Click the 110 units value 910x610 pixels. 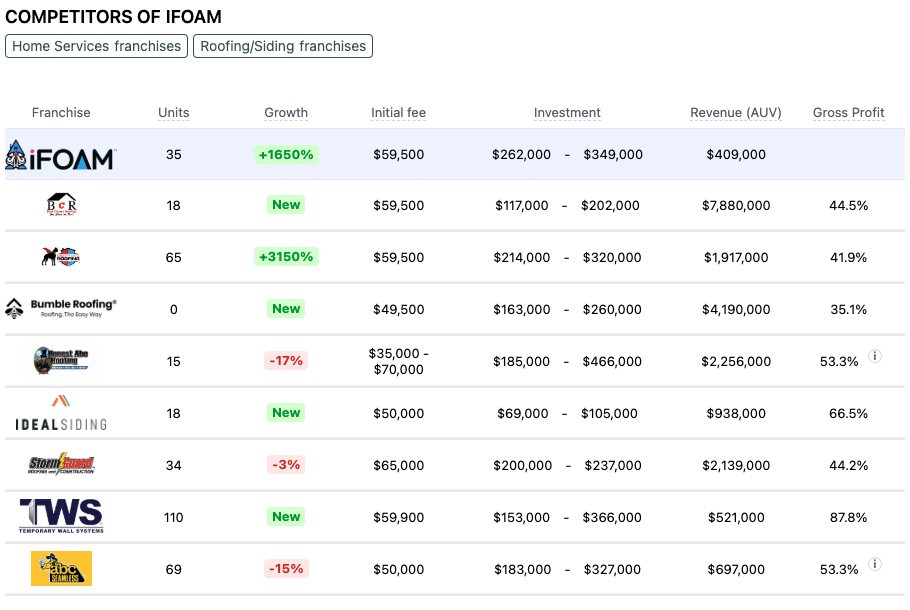[x=174, y=517]
